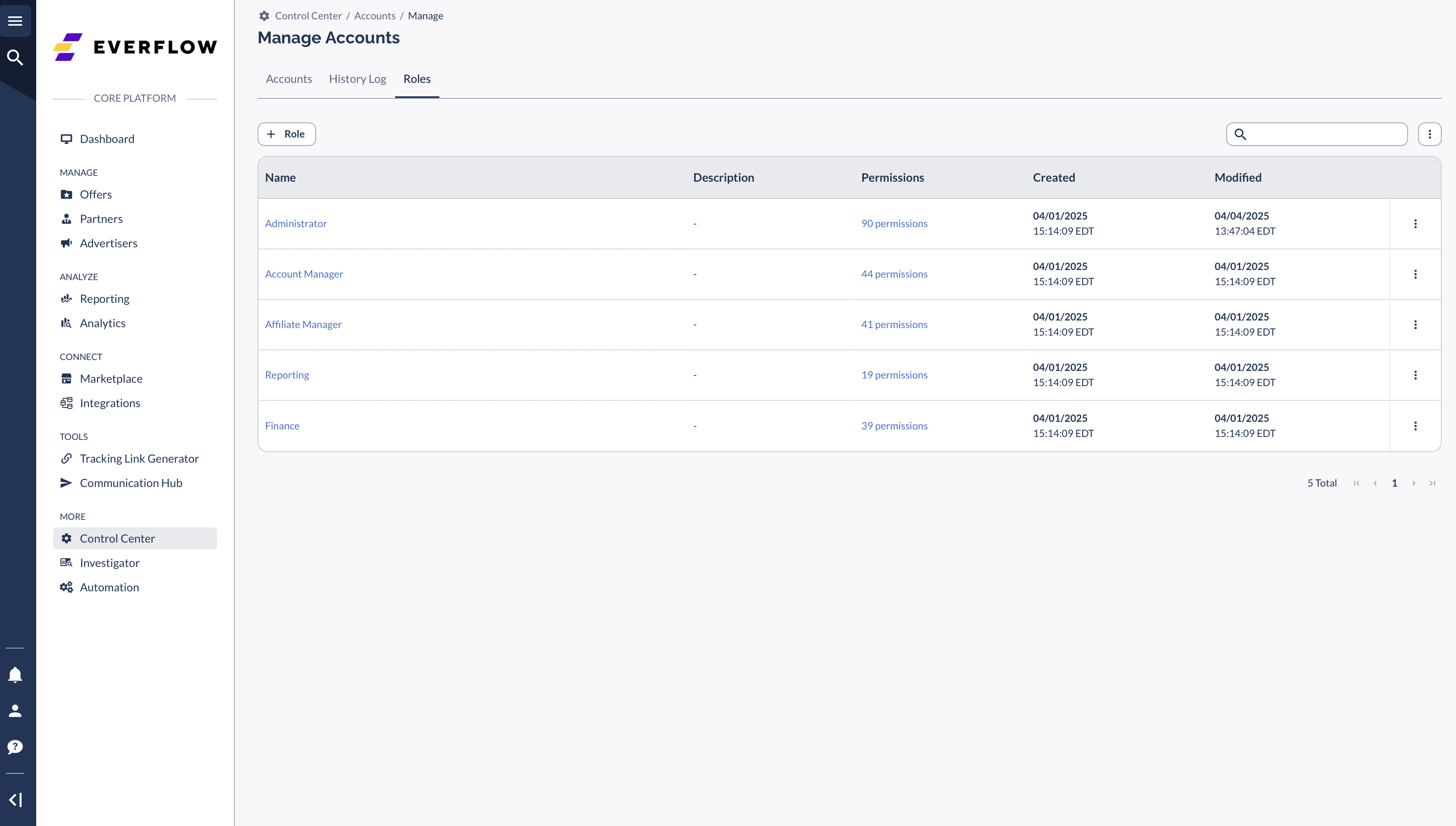Open Affiliate Manager row actions menu
Image resolution: width=1456 pixels, height=826 pixels.
(1416, 325)
